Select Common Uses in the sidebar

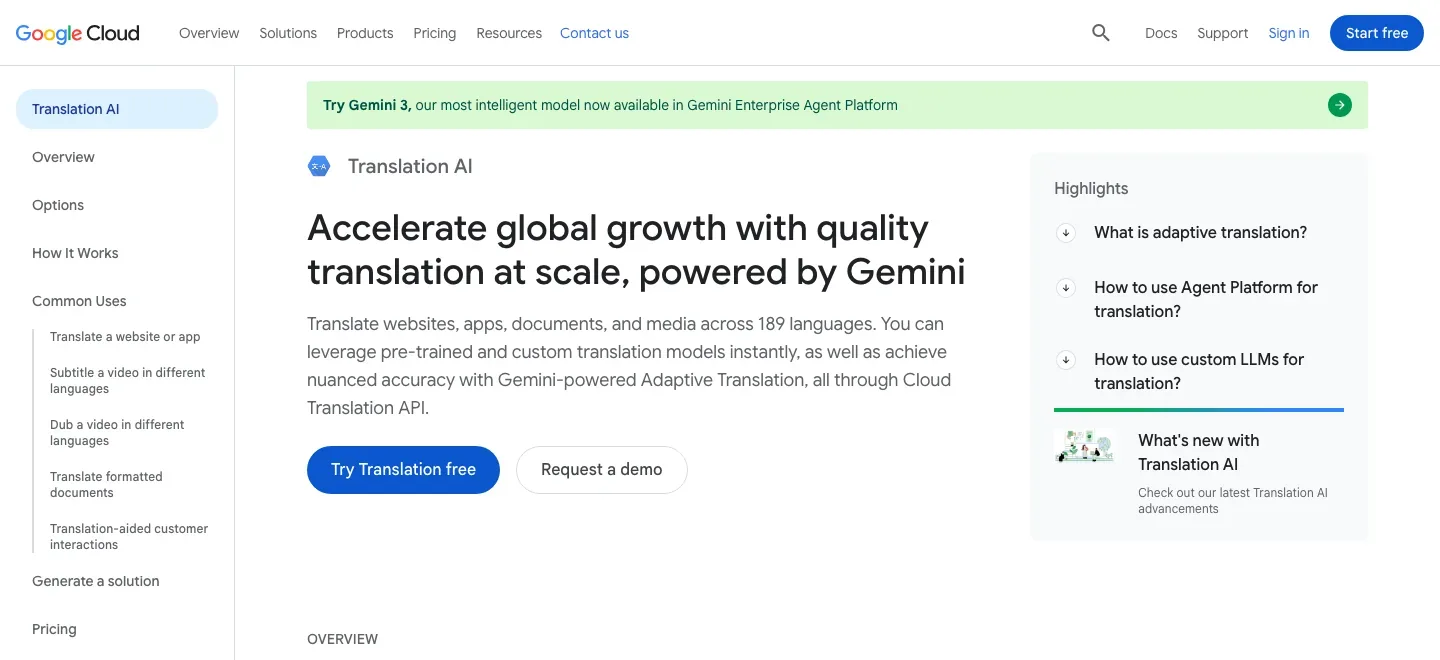coord(79,301)
